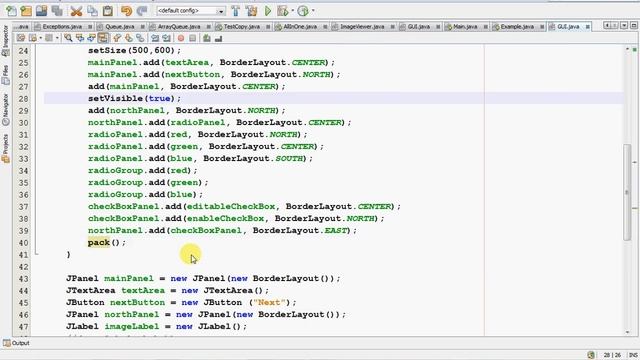Click the cursor position 28|26 in the status bar
Image resolution: width=640 pixels, height=360 pixels.
click(612, 355)
